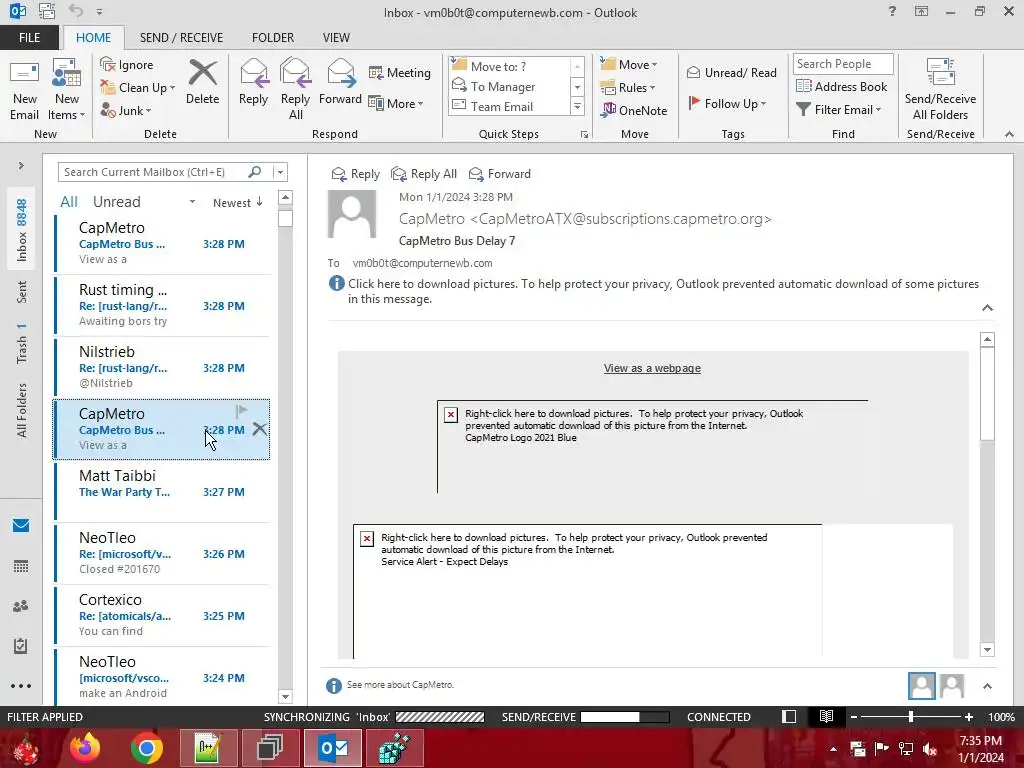Open the Filter Email dropdown

839,110
